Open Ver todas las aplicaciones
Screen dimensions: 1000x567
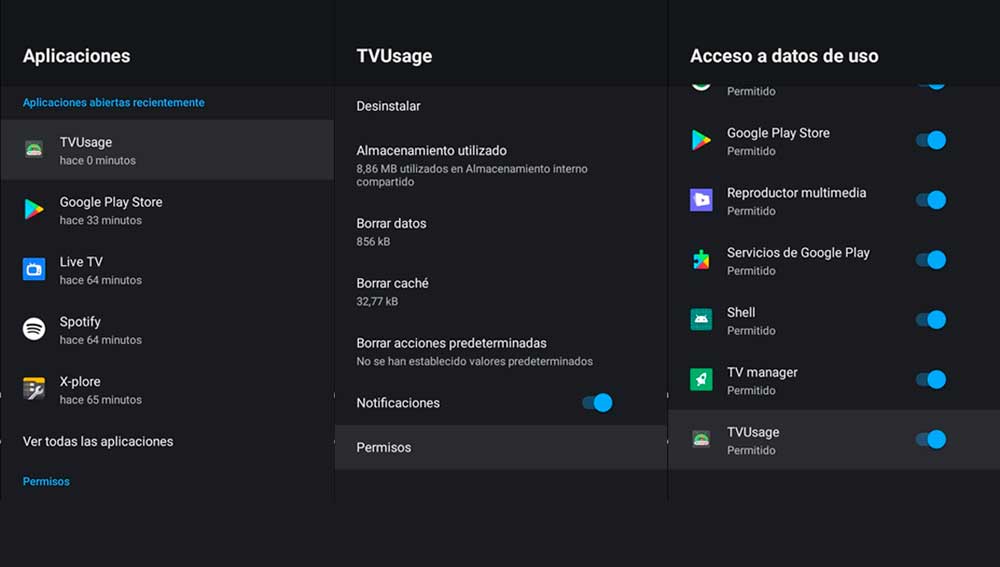[167, 441]
